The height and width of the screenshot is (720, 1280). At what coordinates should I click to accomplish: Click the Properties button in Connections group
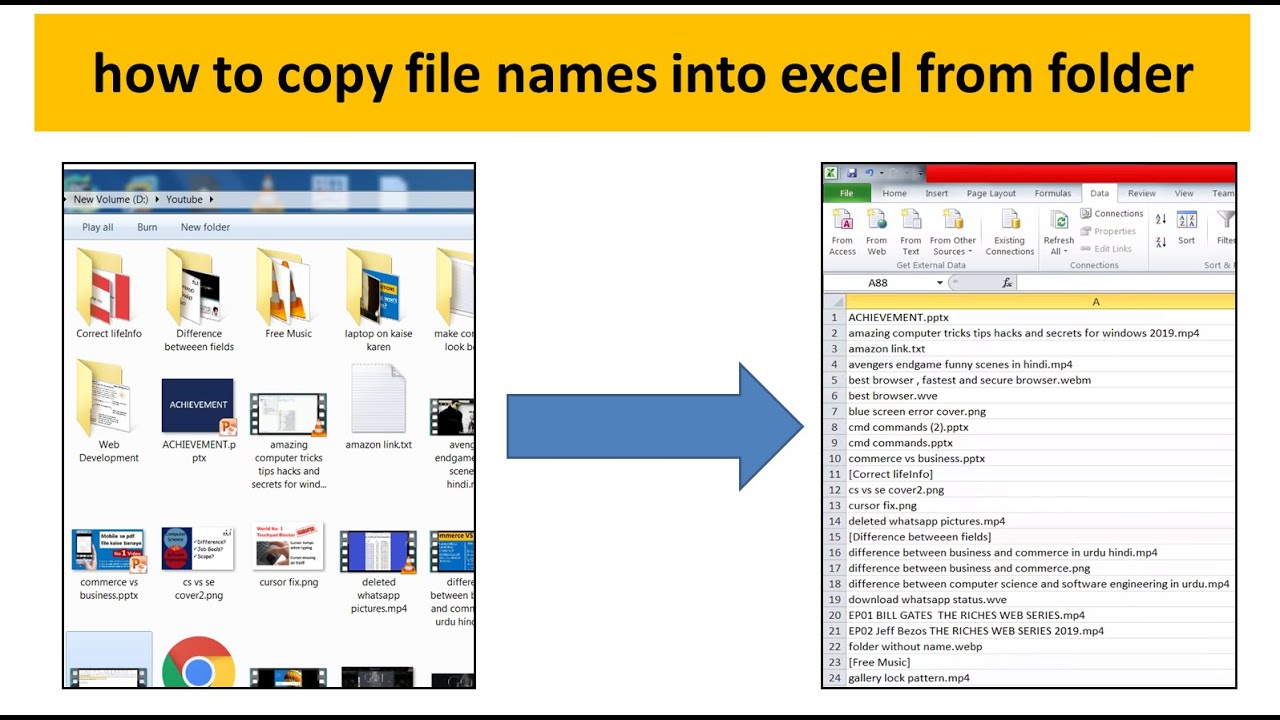[1108, 231]
